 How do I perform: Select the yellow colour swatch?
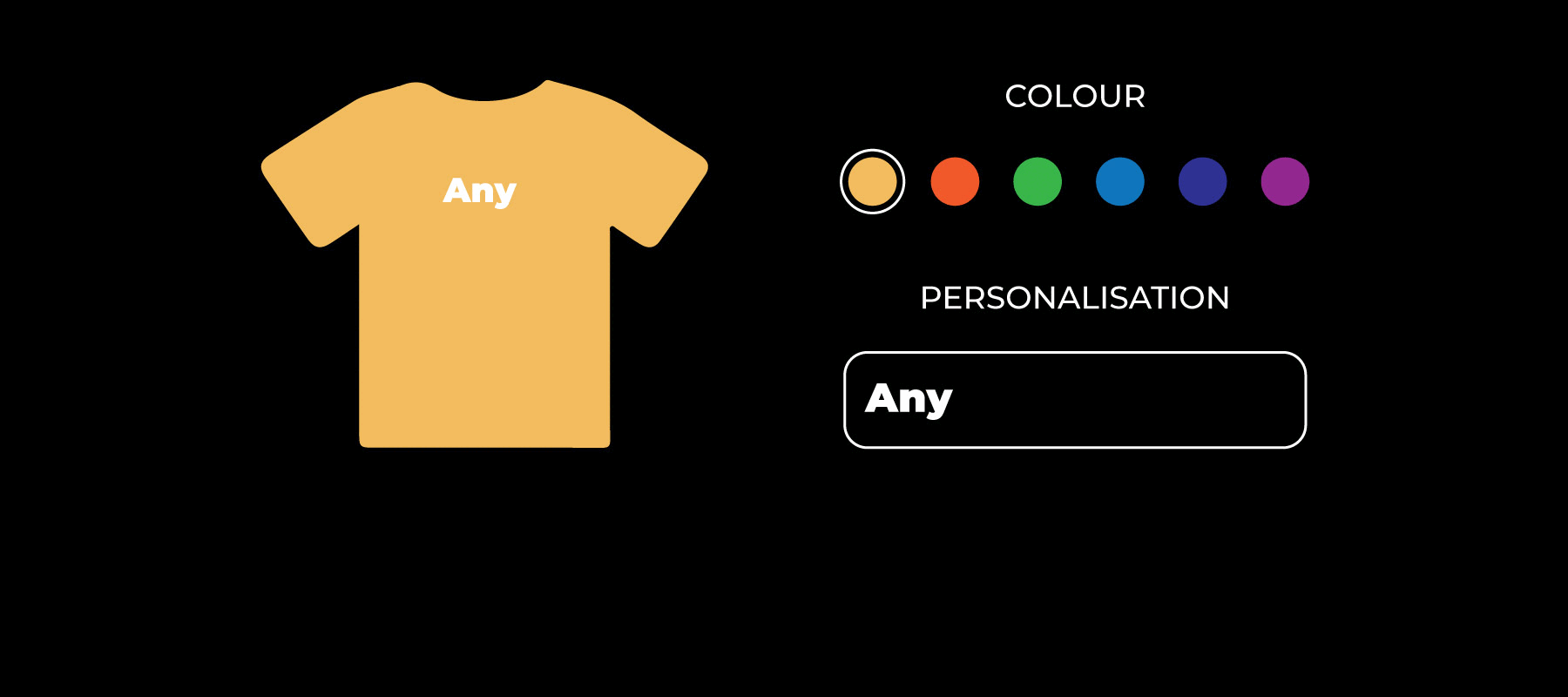pos(872,181)
